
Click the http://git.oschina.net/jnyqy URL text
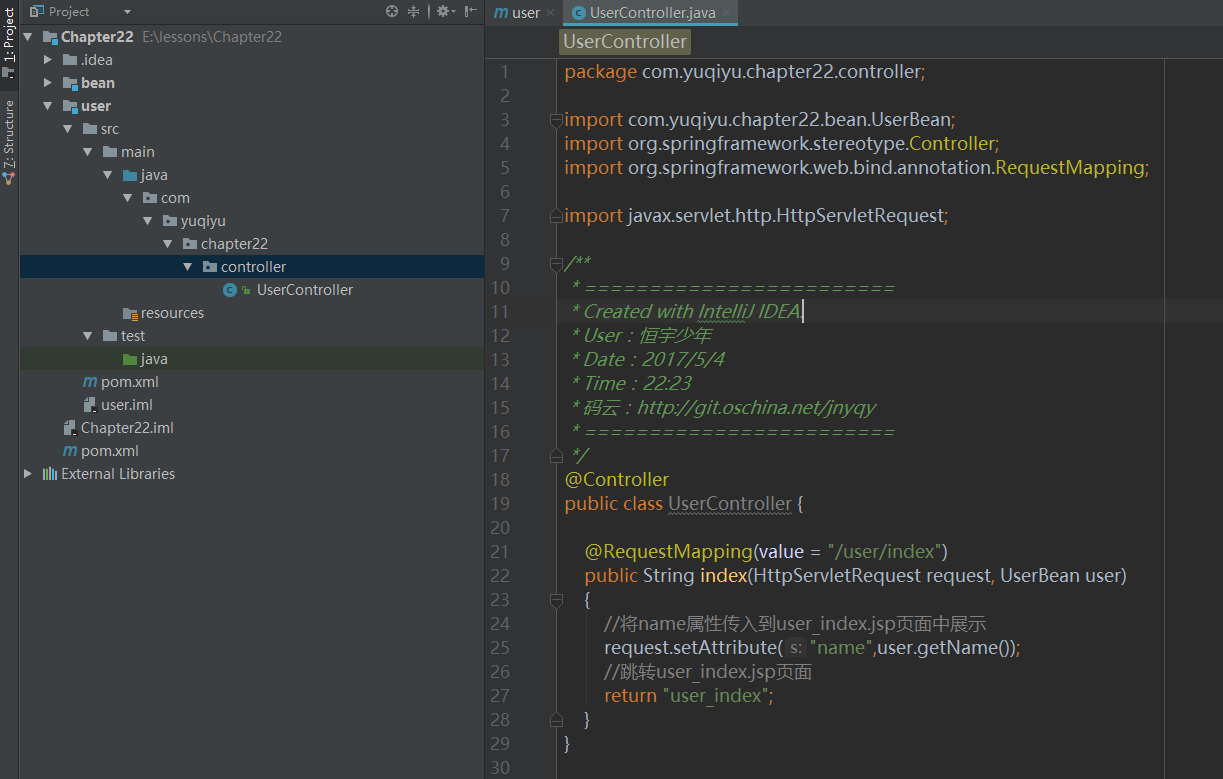click(x=757, y=408)
